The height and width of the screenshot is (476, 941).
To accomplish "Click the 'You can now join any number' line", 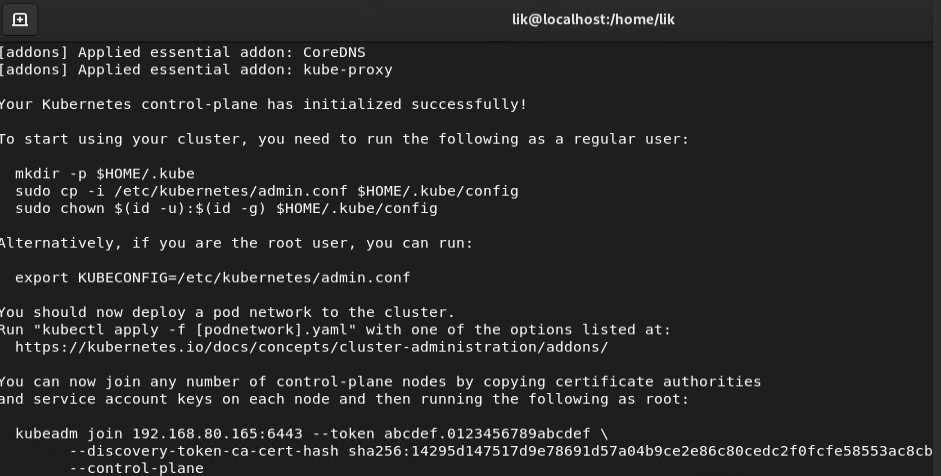I will (x=380, y=382).
